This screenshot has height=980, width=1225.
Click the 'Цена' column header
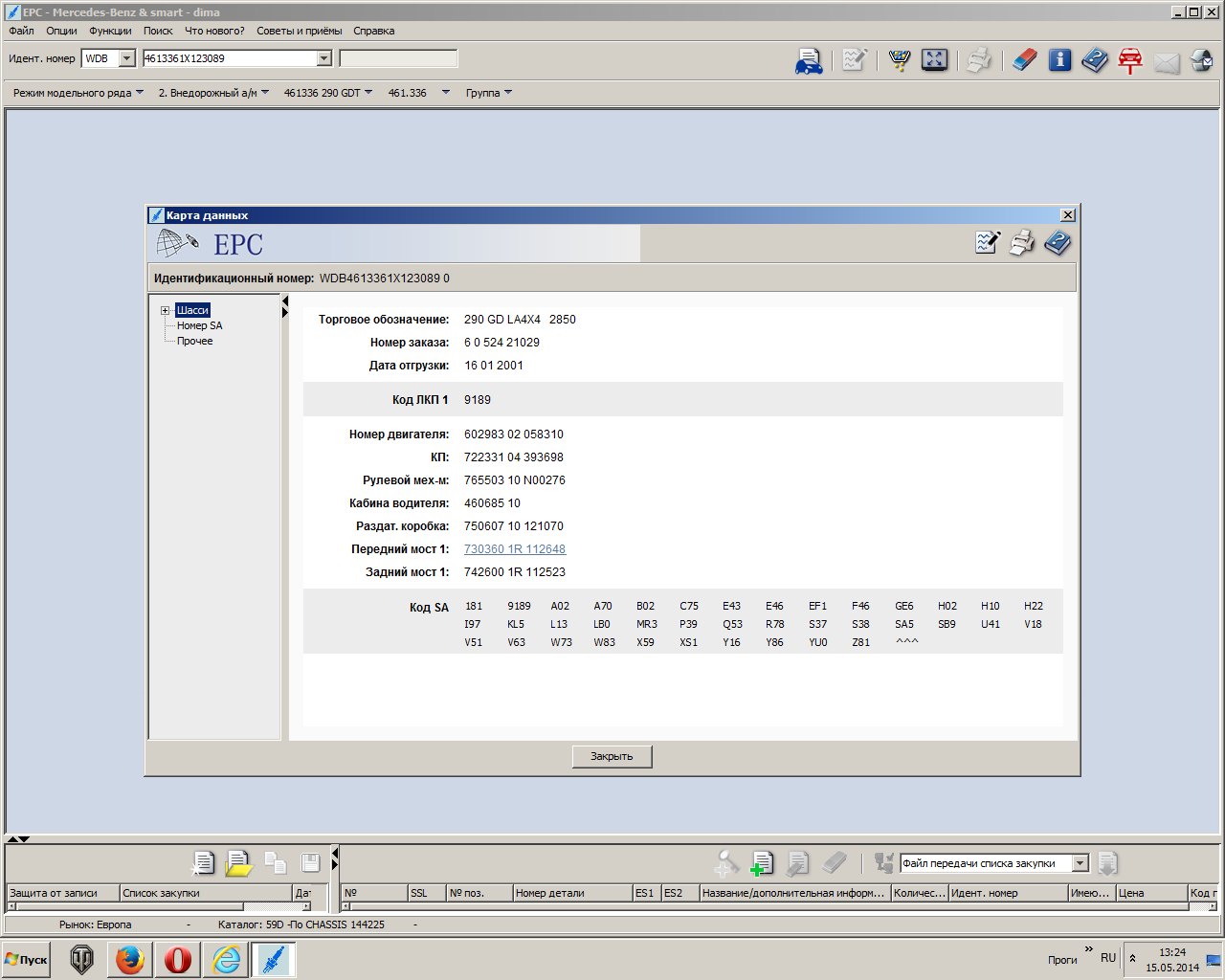(x=1151, y=893)
